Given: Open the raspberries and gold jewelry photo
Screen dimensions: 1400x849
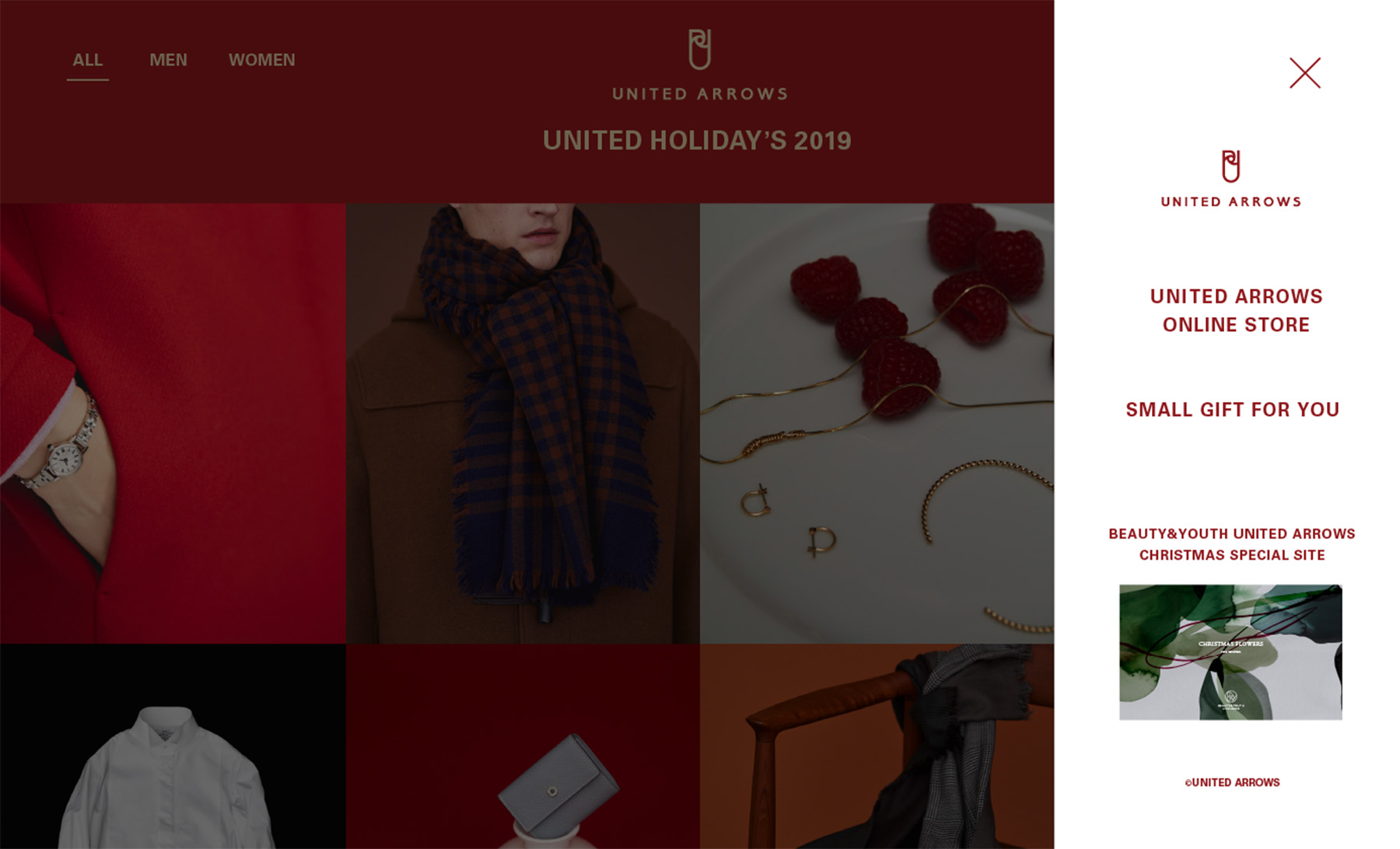Looking at the screenshot, I should (877, 423).
